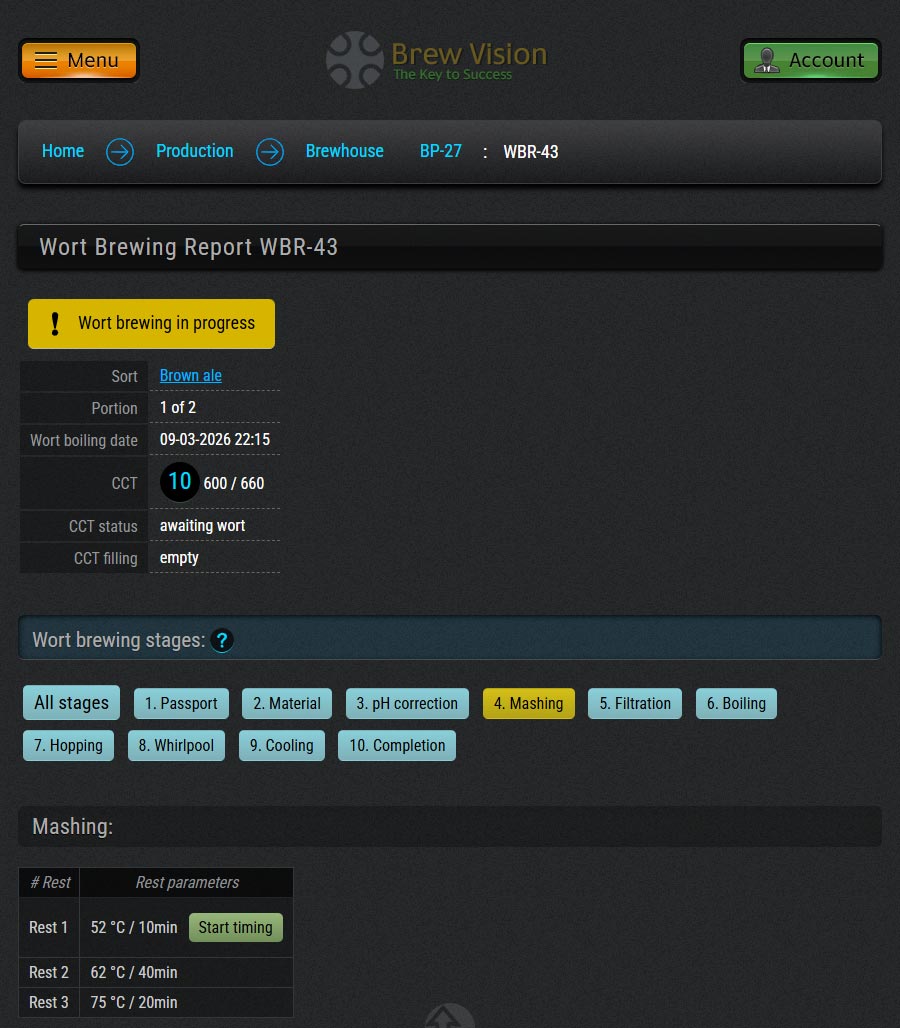Image resolution: width=900 pixels, height=1028 pixels.
Task: Switch to the 3. pH correction stage
Action: (407, 704)
